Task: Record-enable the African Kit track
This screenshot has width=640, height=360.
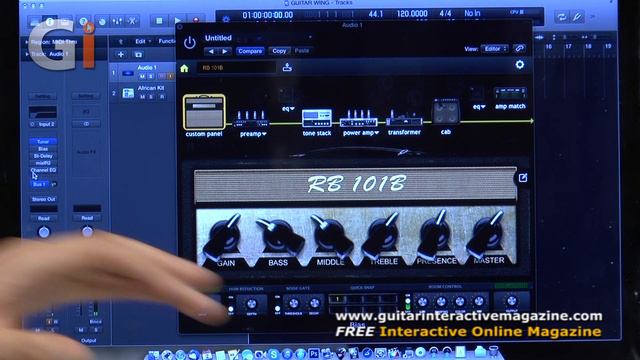Action: tap(162, 97)
